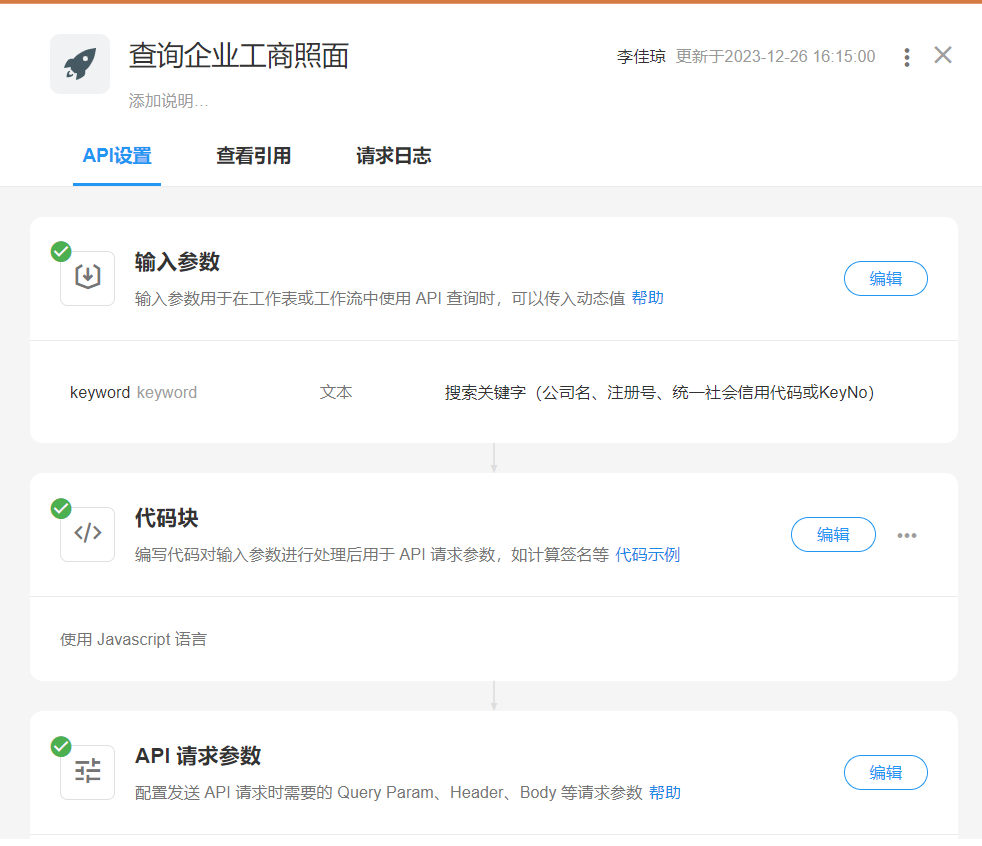Image resolution: width=982 pixels, height=846 pixels.
Task: Click the API 请求参数 sliders icon
Action: [88, 771]
